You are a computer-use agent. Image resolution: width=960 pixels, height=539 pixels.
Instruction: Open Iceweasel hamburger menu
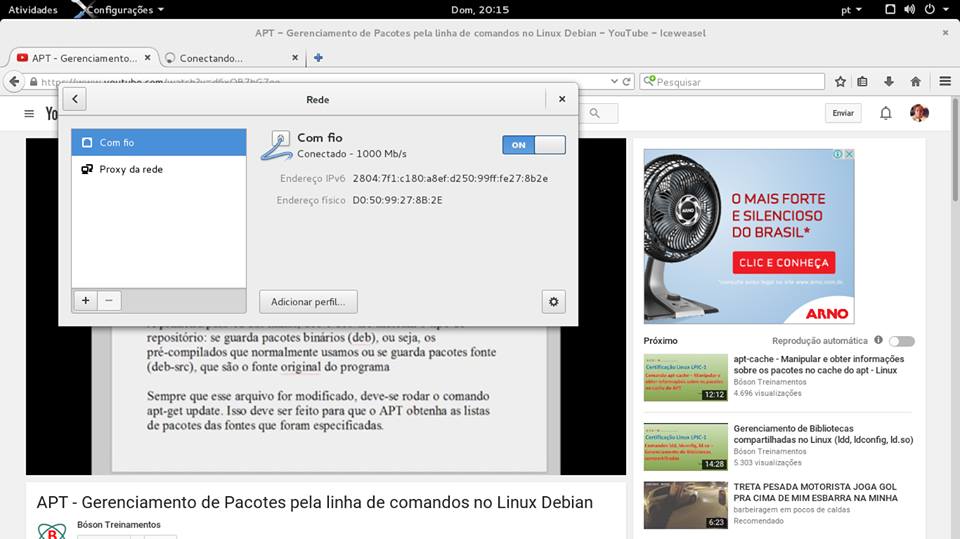tap(945, 81)
